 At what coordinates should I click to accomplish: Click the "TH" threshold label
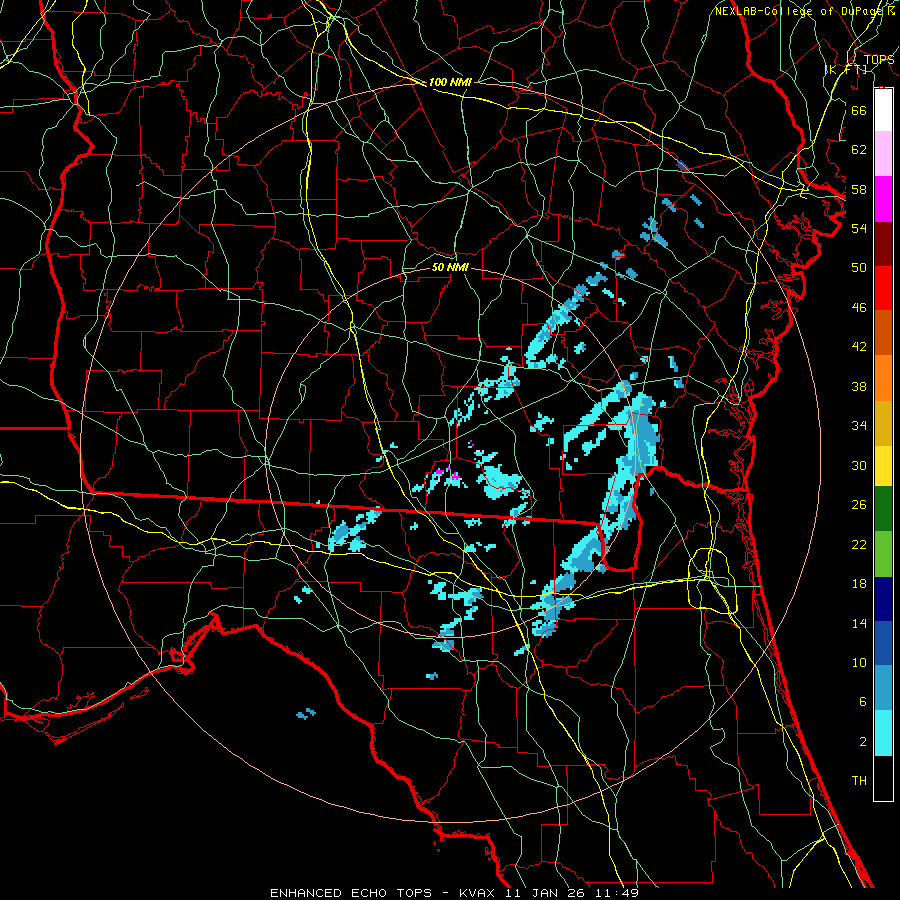(859, 781)
